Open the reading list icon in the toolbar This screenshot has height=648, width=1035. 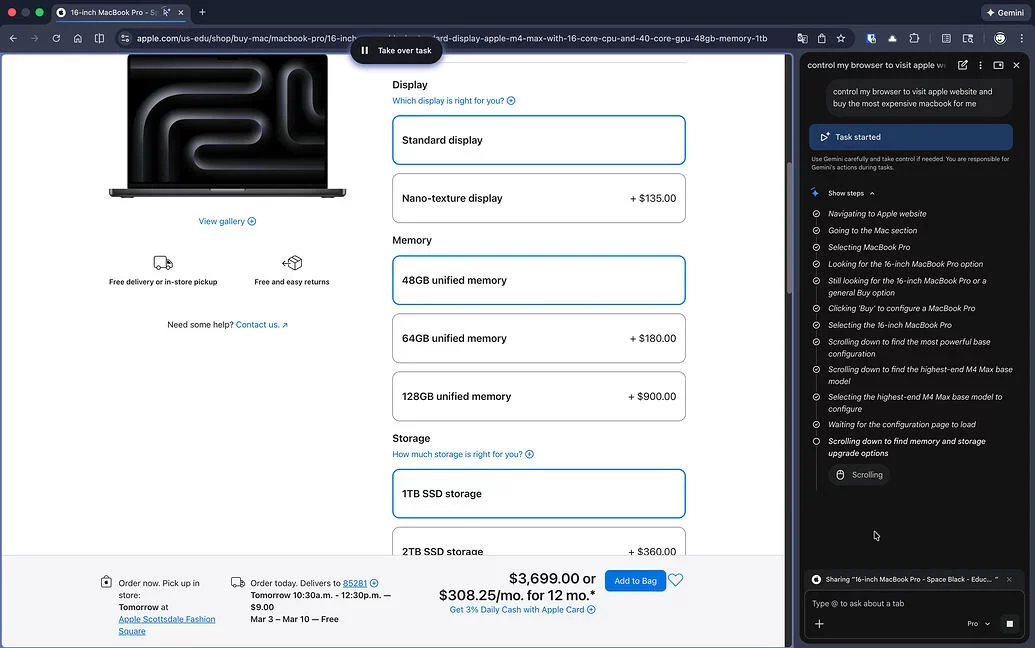point(946,39)
